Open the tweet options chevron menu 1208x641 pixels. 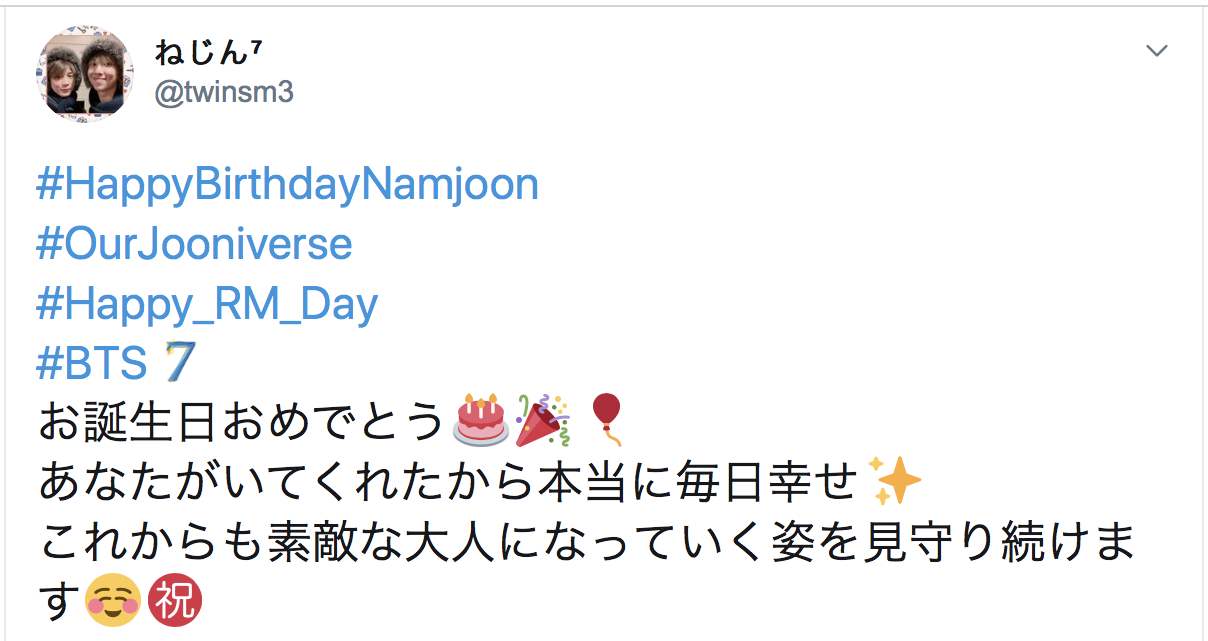1156,51
